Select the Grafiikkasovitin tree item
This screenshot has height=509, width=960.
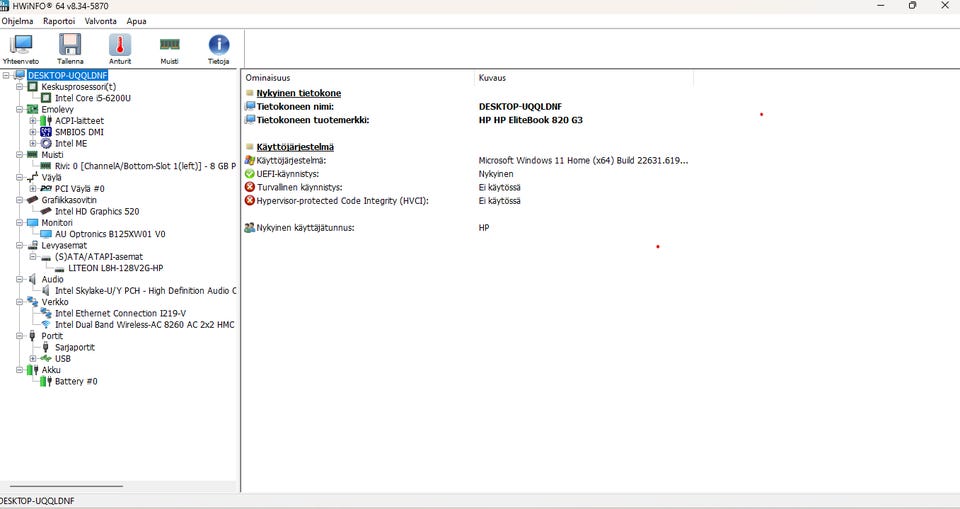click(x=69, y=200)
